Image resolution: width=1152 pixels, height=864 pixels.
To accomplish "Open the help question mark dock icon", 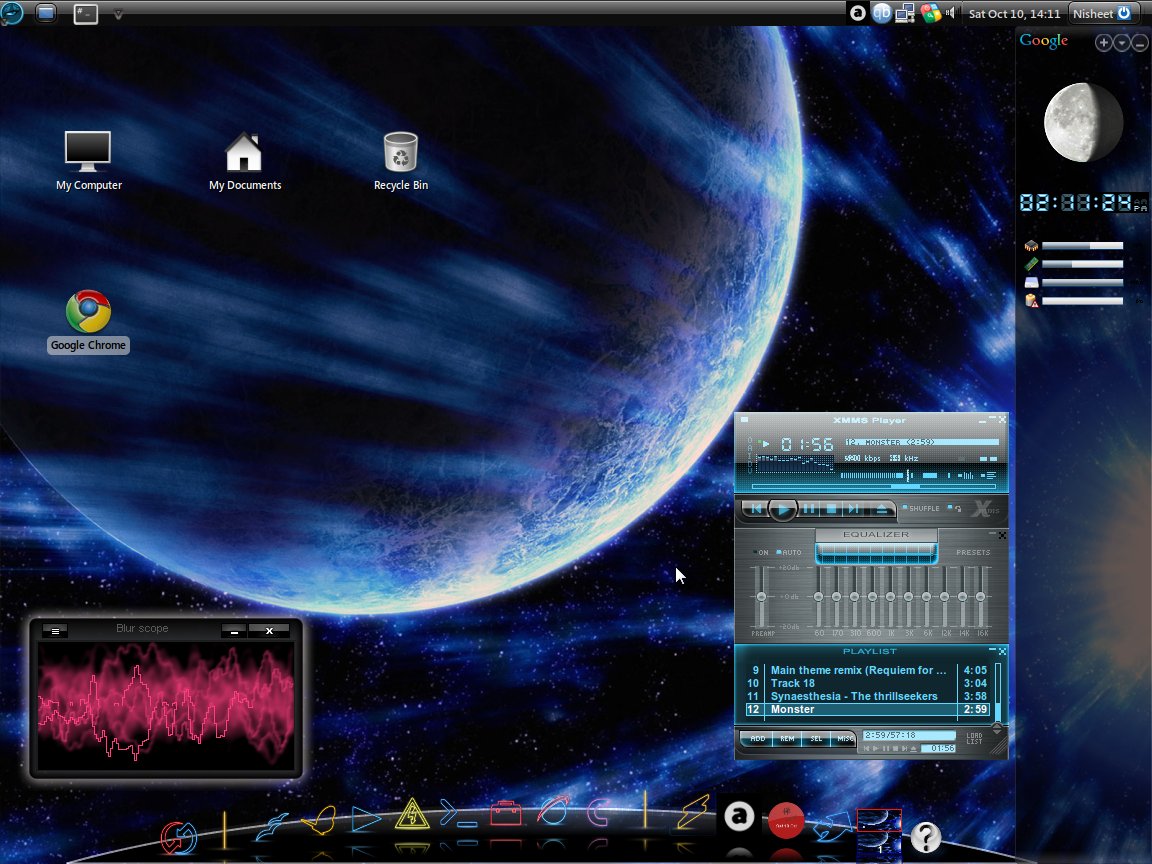I will point(926,836).
